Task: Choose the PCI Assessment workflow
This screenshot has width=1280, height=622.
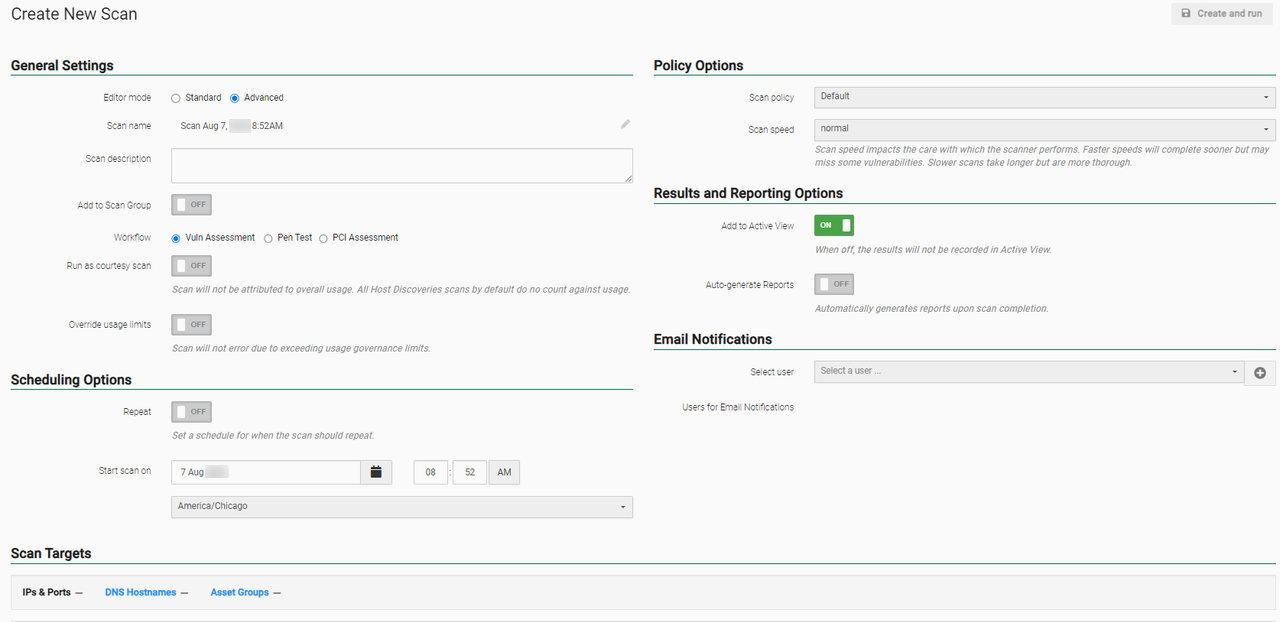Action: click(323, 238)
